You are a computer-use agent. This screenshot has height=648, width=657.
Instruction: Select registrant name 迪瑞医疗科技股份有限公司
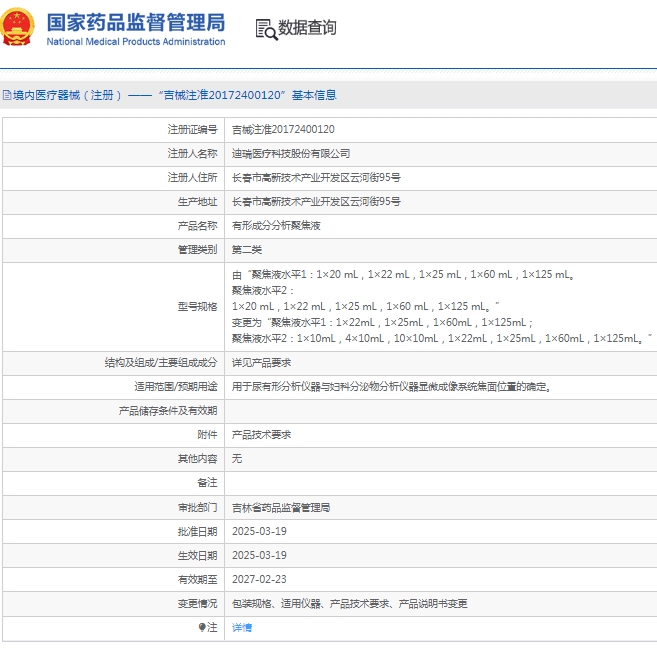point(291,154)
